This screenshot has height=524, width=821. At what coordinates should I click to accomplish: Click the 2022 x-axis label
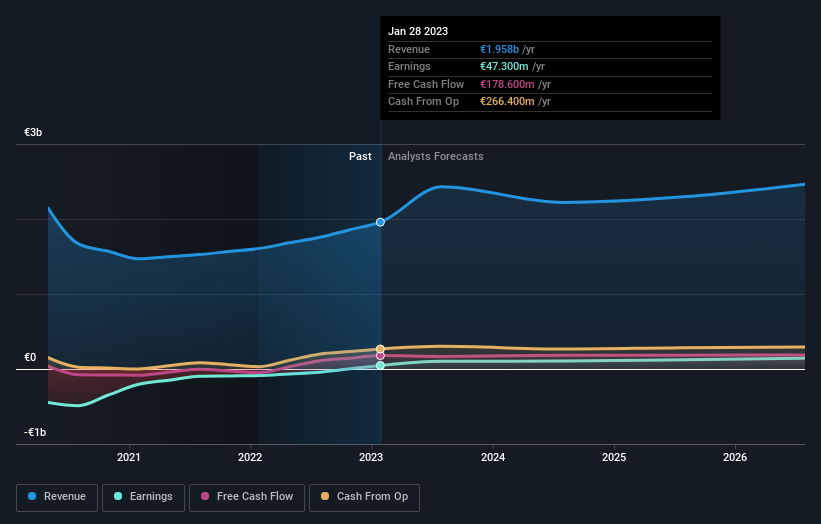(x=250, y=457)
